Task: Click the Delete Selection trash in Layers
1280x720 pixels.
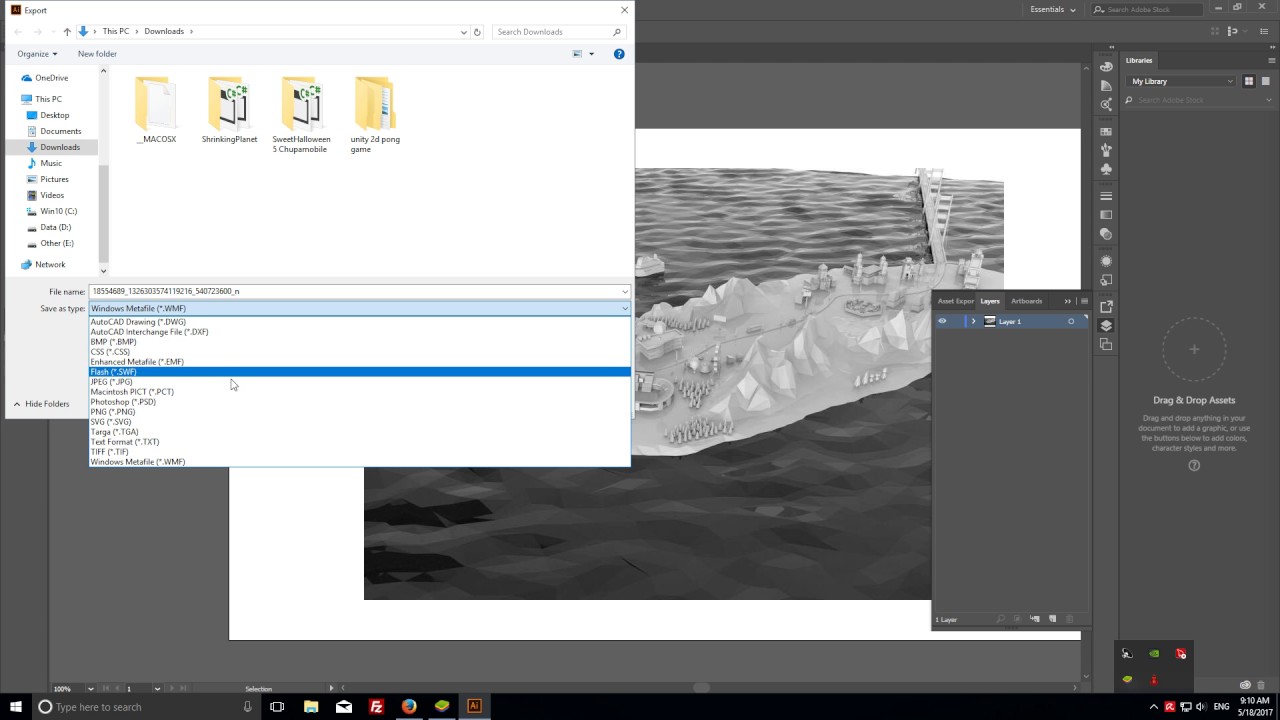Action: point(1069,619)
